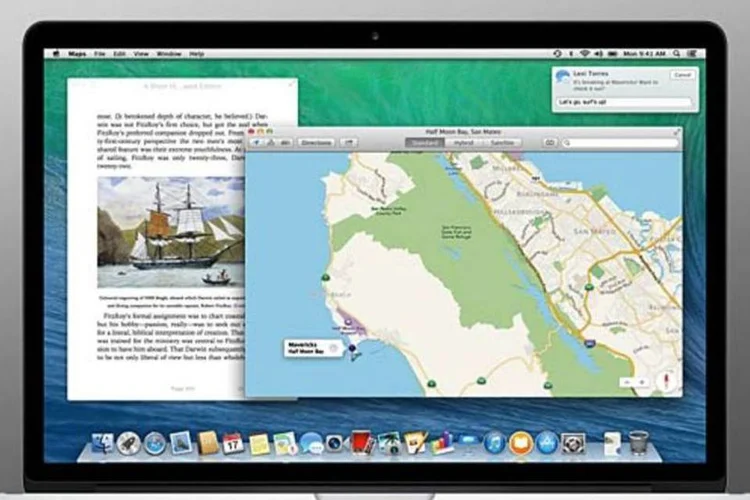
Task: Open Notes from the Dock
Action: 259,444
